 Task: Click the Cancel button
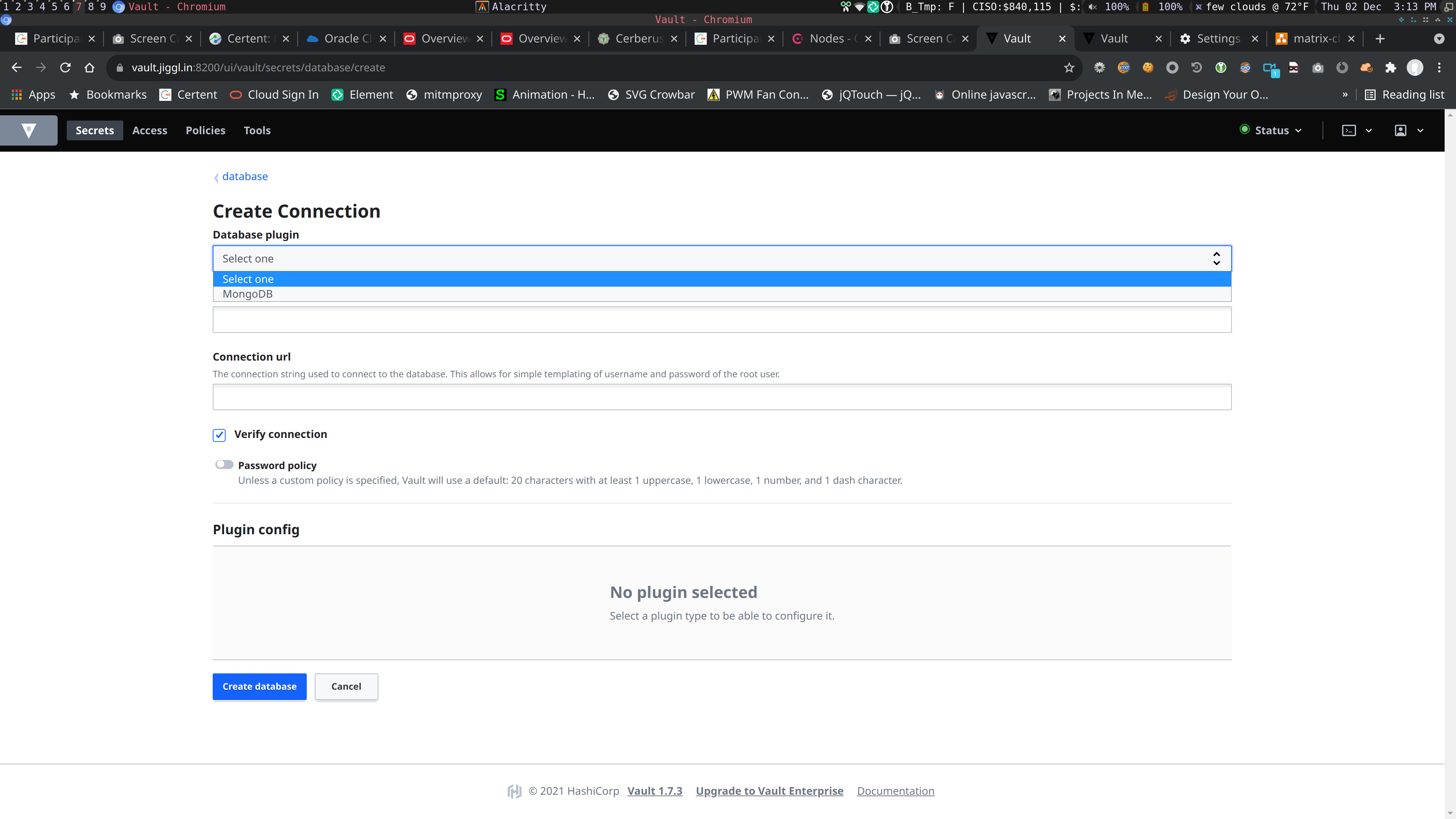[346, 686]
